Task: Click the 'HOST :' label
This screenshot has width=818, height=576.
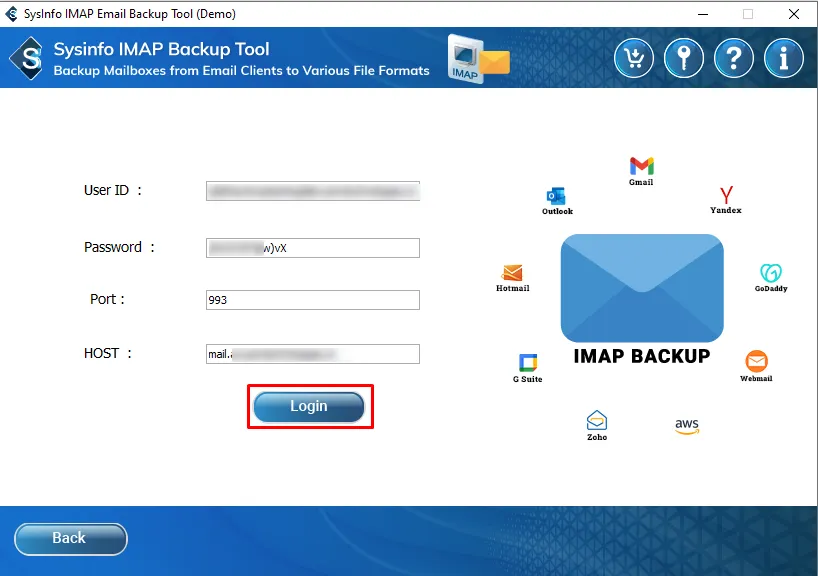Action: click(107, 353)
